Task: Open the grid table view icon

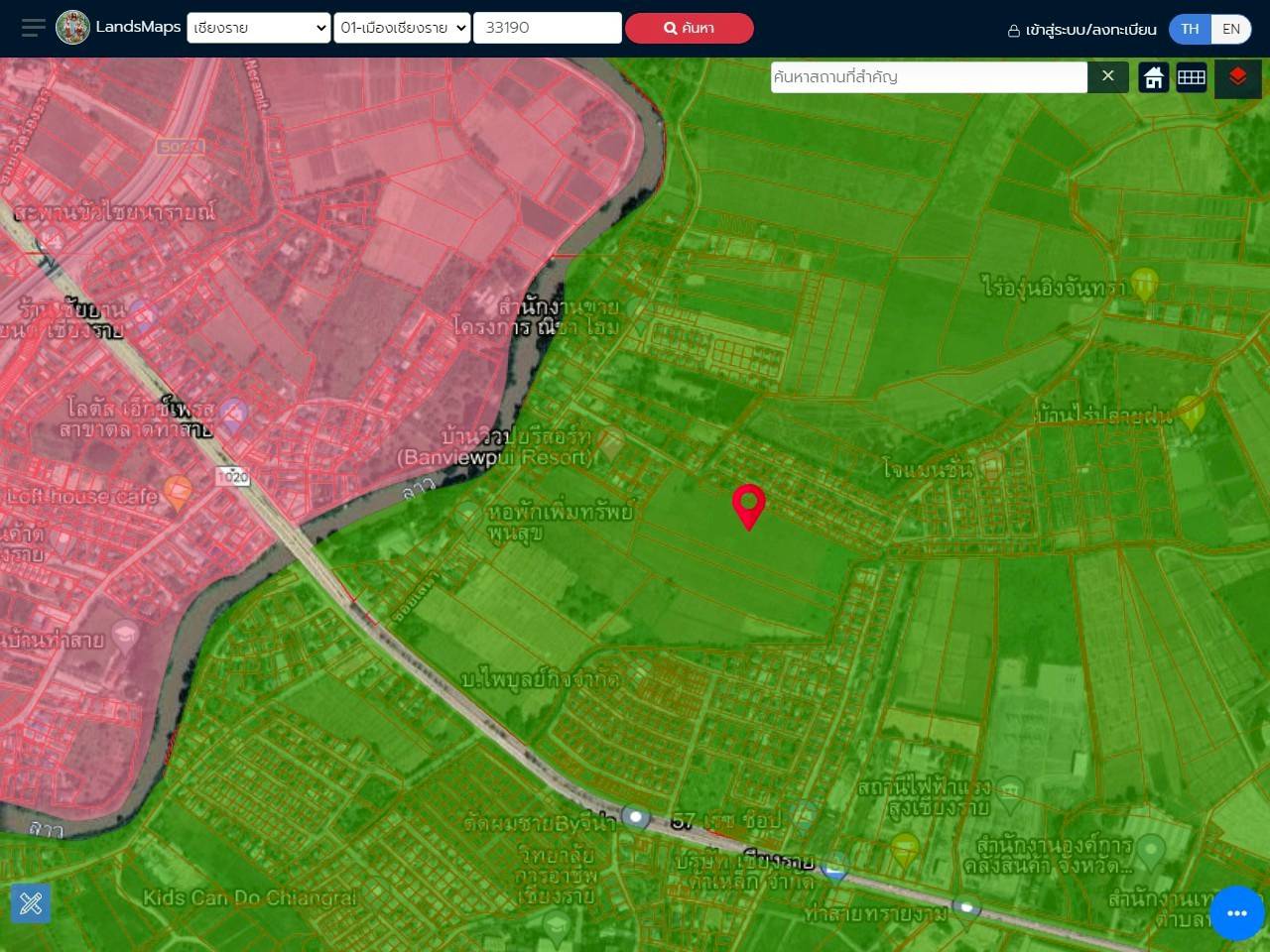Action: 1191,77
